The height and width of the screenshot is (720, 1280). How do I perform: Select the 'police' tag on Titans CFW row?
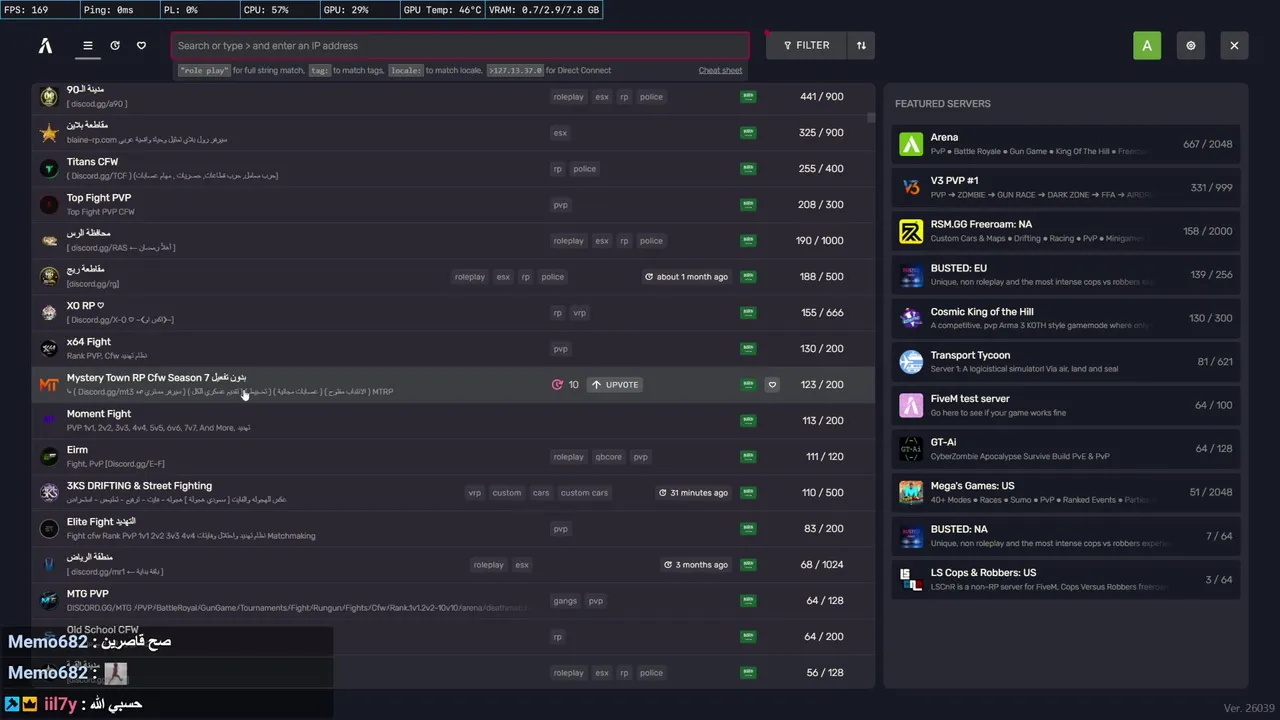[x=585, y=169]
